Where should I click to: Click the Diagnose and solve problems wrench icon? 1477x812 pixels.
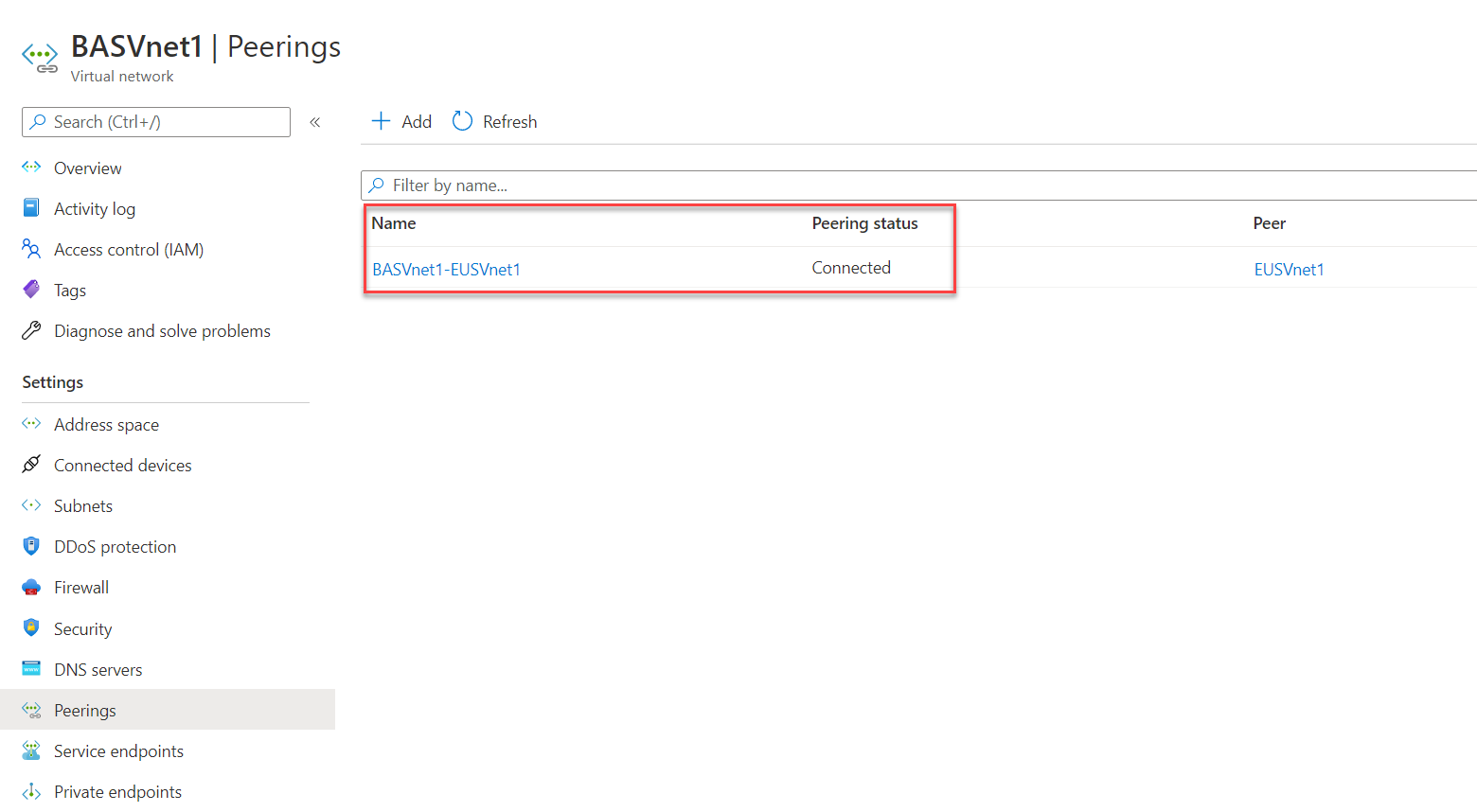pos(31,330)
